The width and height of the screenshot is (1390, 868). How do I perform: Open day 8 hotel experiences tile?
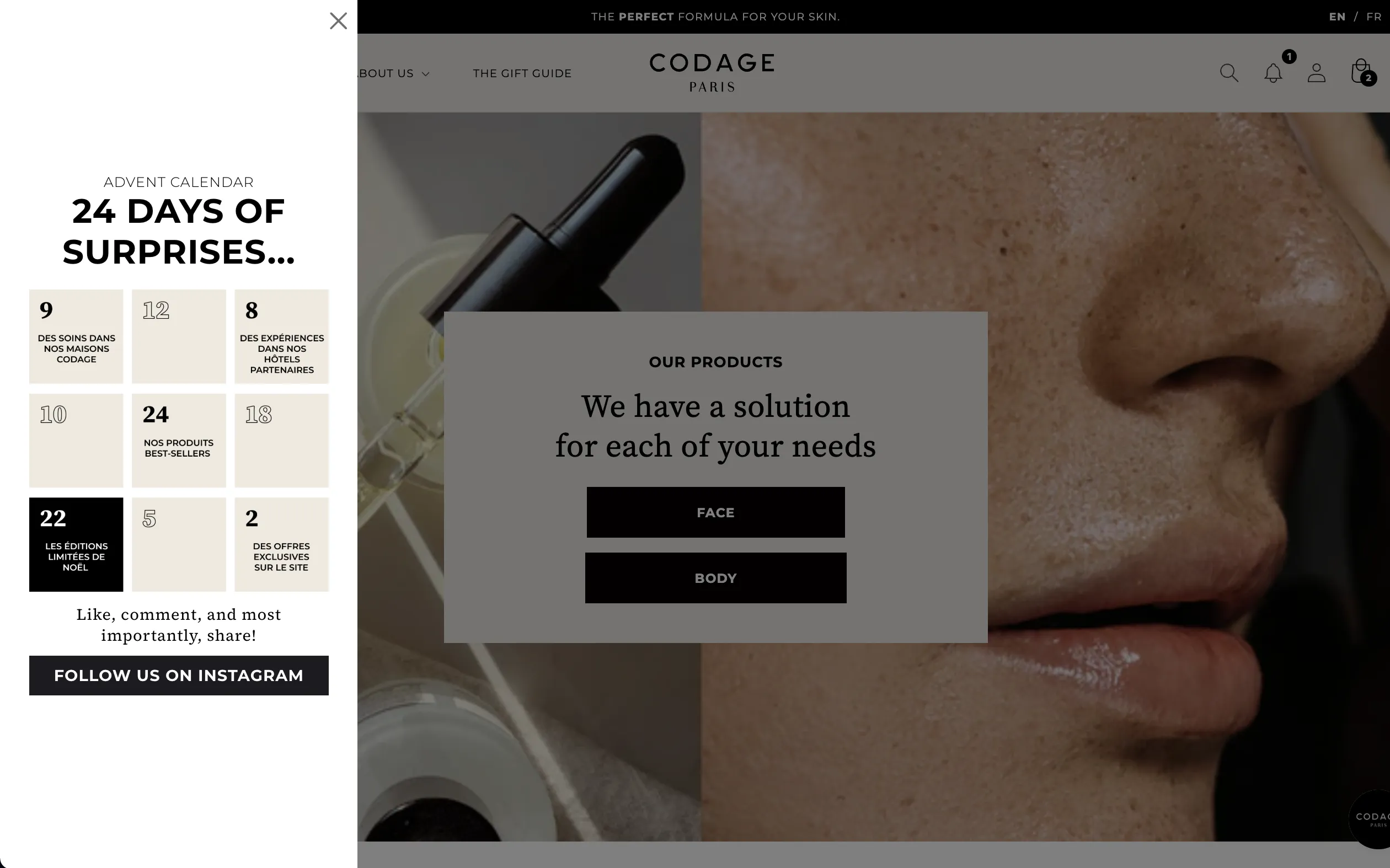(281, 336)
